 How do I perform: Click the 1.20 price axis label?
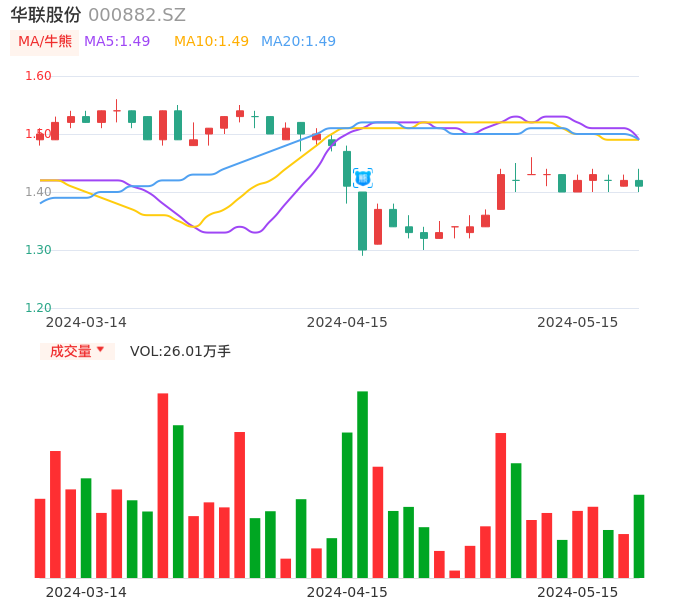[38, 308]
